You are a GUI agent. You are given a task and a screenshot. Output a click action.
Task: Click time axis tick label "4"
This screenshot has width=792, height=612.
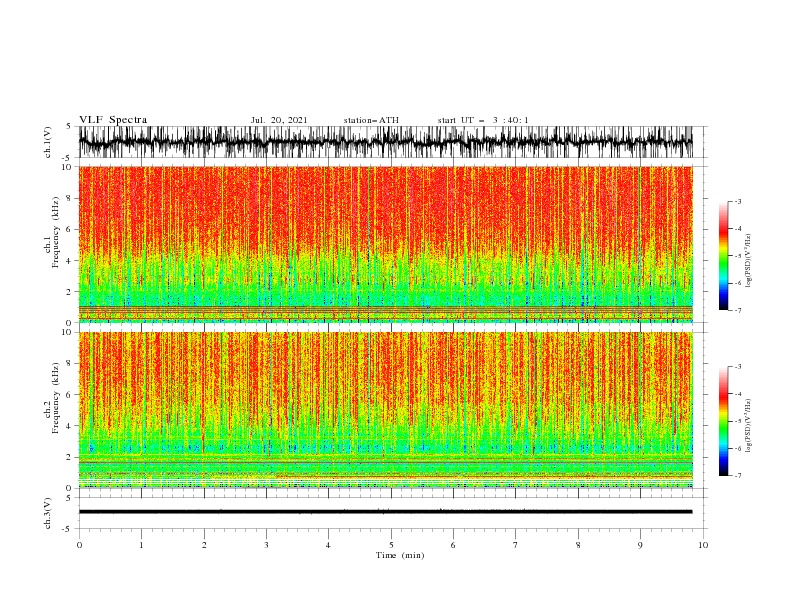pos(328,545)
